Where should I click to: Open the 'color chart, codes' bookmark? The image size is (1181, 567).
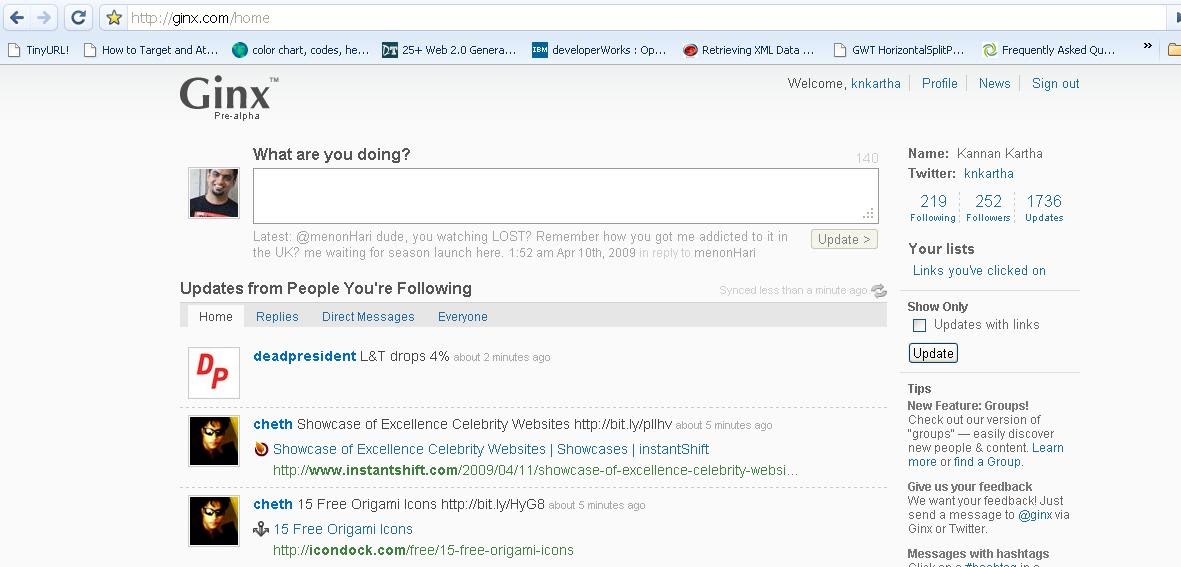(x=301, y=50)
